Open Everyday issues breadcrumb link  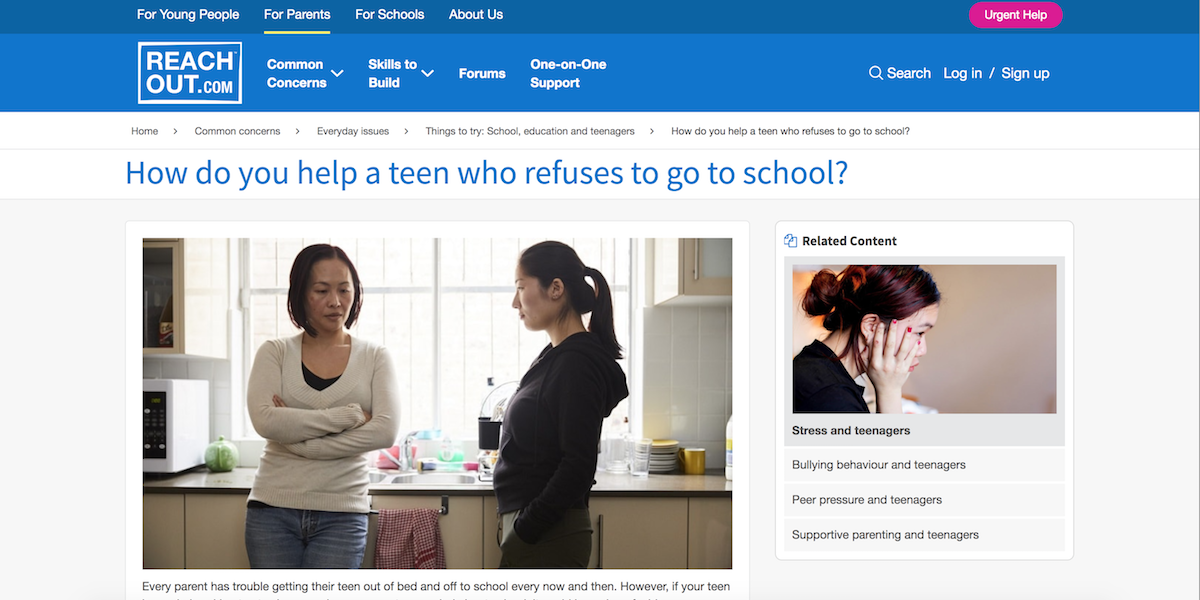(353, 131)
